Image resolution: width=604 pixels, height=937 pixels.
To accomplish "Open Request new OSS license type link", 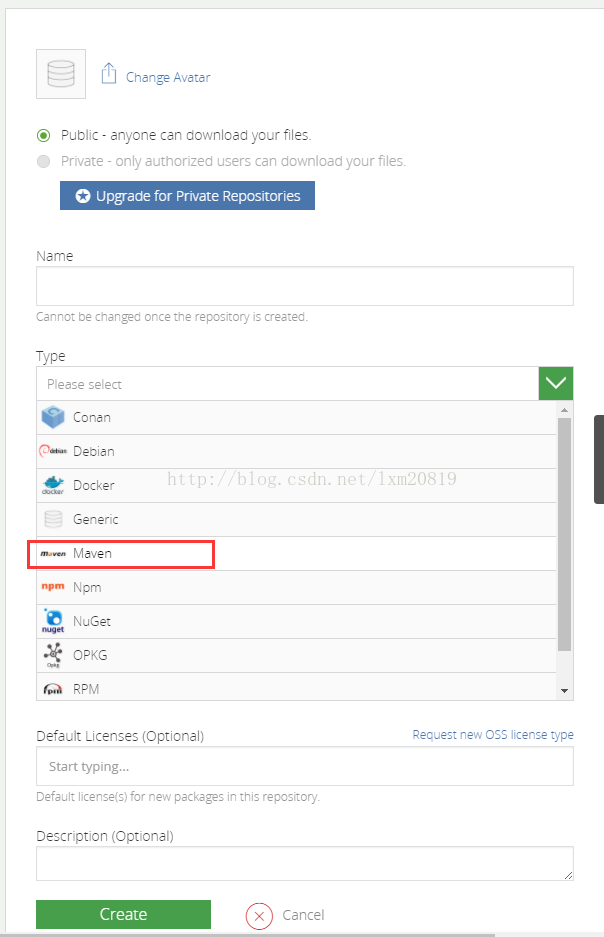I will (493, 734).
